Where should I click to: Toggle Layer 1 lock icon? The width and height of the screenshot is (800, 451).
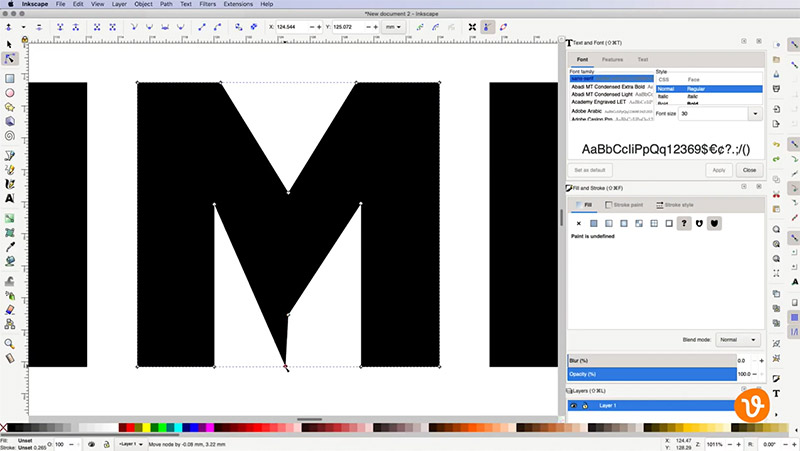[585, 406]
